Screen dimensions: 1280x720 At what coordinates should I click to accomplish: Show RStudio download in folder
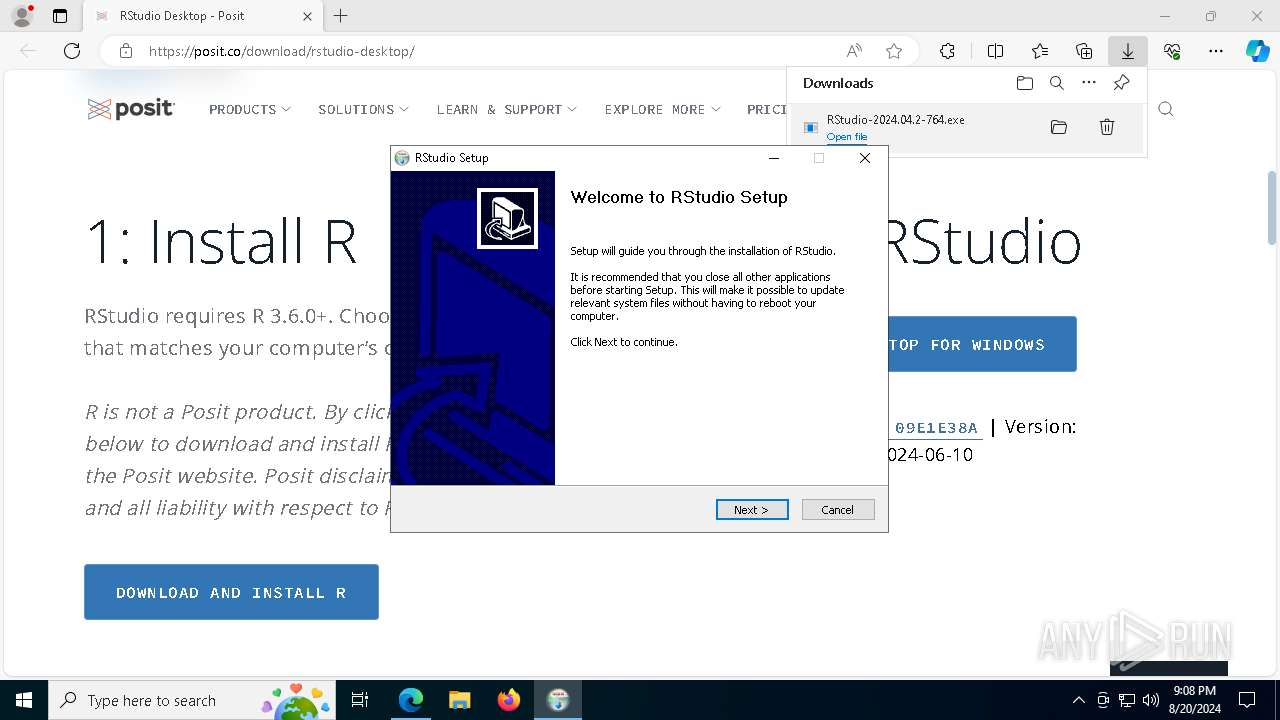click(1059, 127)
